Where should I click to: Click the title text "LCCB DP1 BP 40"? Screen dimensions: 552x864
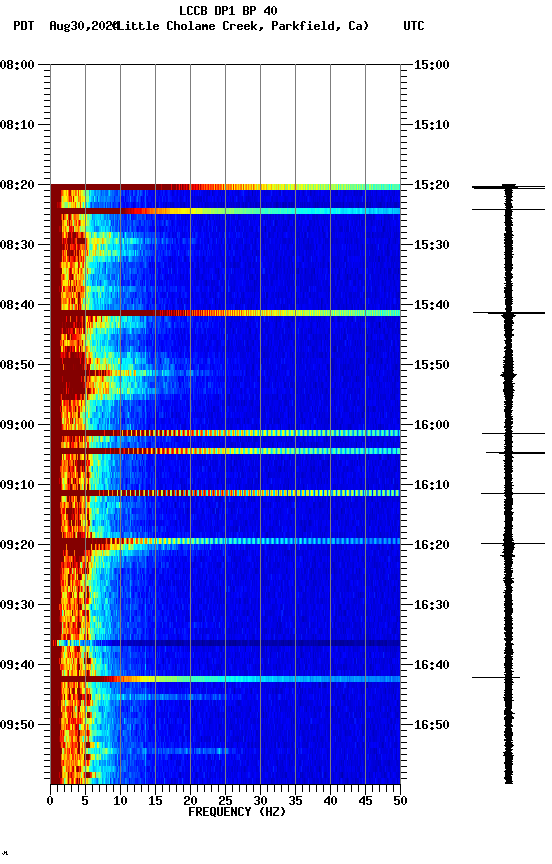coord(228,10)
